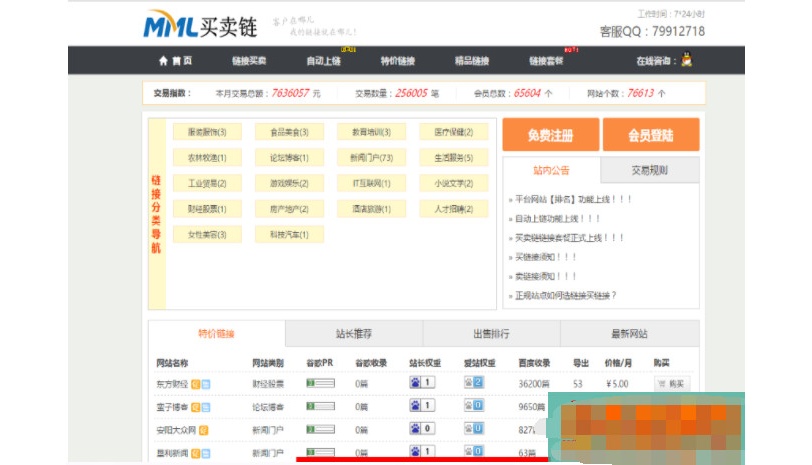This screenshot has width=812, height=465.
Task: Switch to the 站长推荐 tab
Action: pos(353,334)
